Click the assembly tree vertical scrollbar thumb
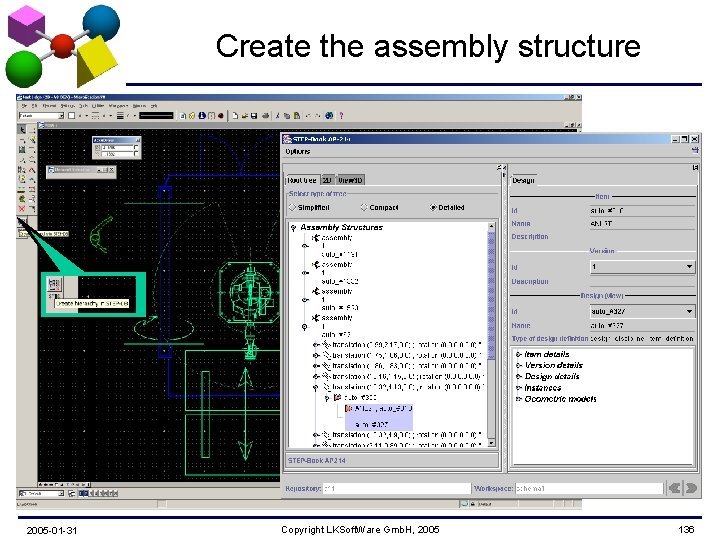The image size is (720, 540). click(x=491, y=296)
